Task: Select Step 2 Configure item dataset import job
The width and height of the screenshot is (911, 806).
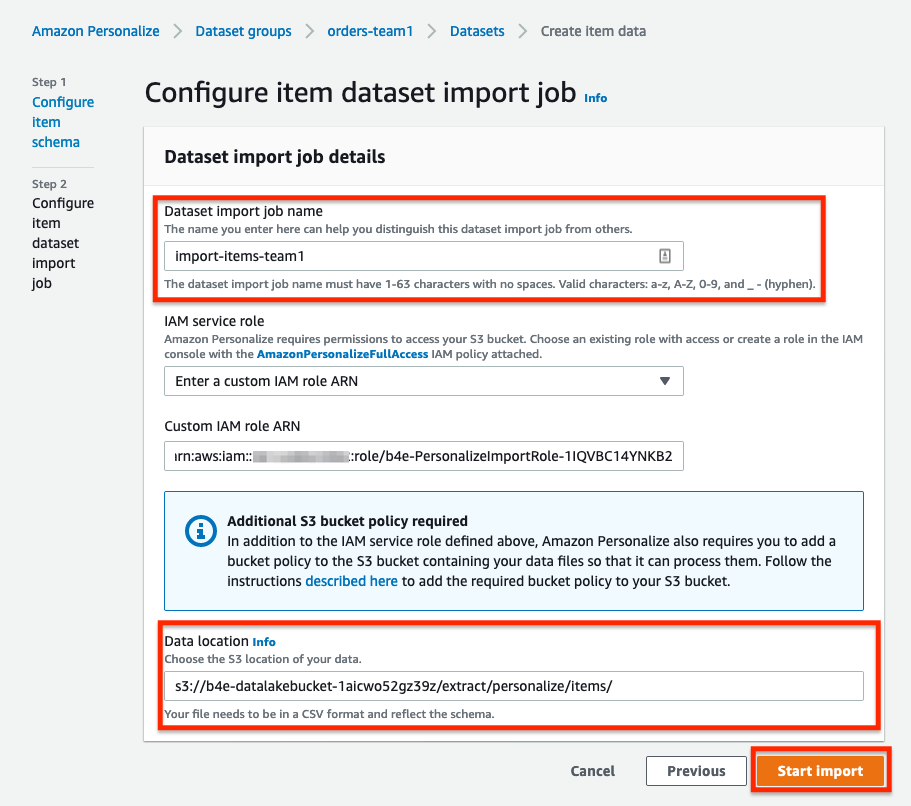Action: pos(63,243)
